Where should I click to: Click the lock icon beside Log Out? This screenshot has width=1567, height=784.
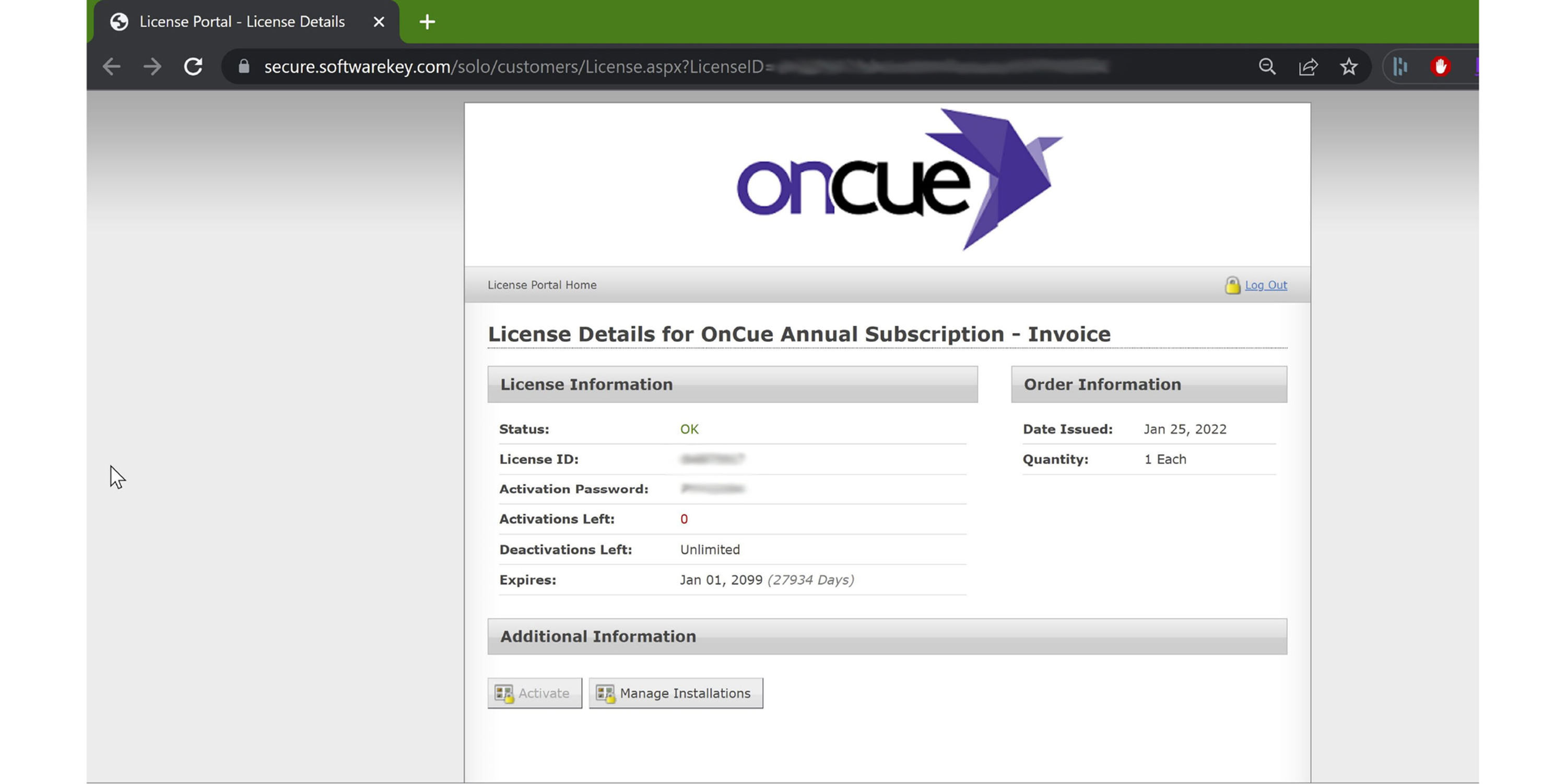[x=1232, y=284]
